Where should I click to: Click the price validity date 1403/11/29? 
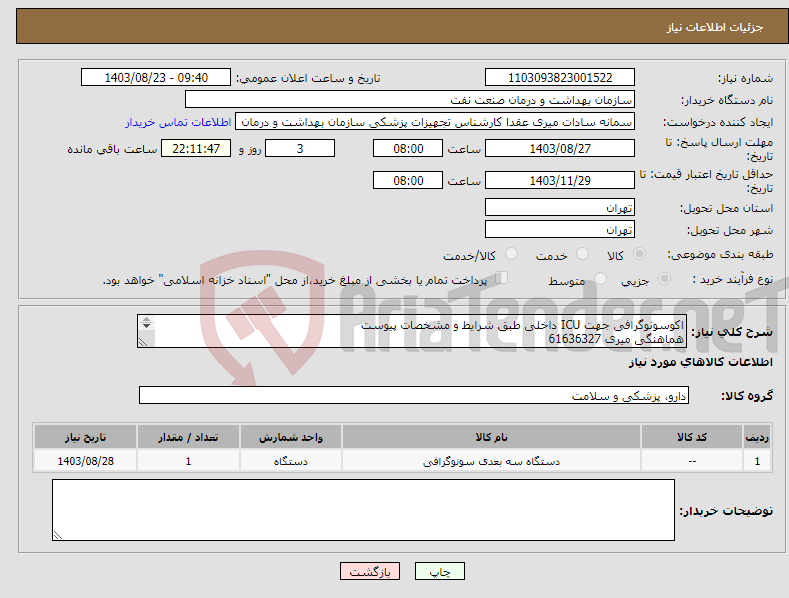coord(560,180)
